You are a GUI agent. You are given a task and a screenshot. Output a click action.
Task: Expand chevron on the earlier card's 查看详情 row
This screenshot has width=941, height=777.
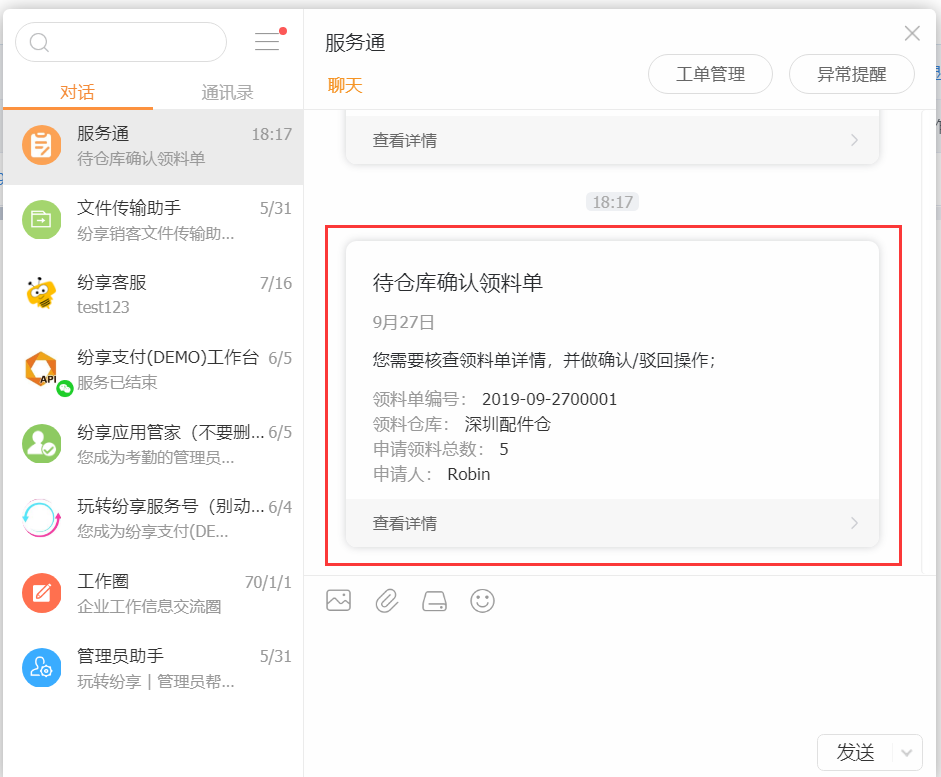pos(855,140)
